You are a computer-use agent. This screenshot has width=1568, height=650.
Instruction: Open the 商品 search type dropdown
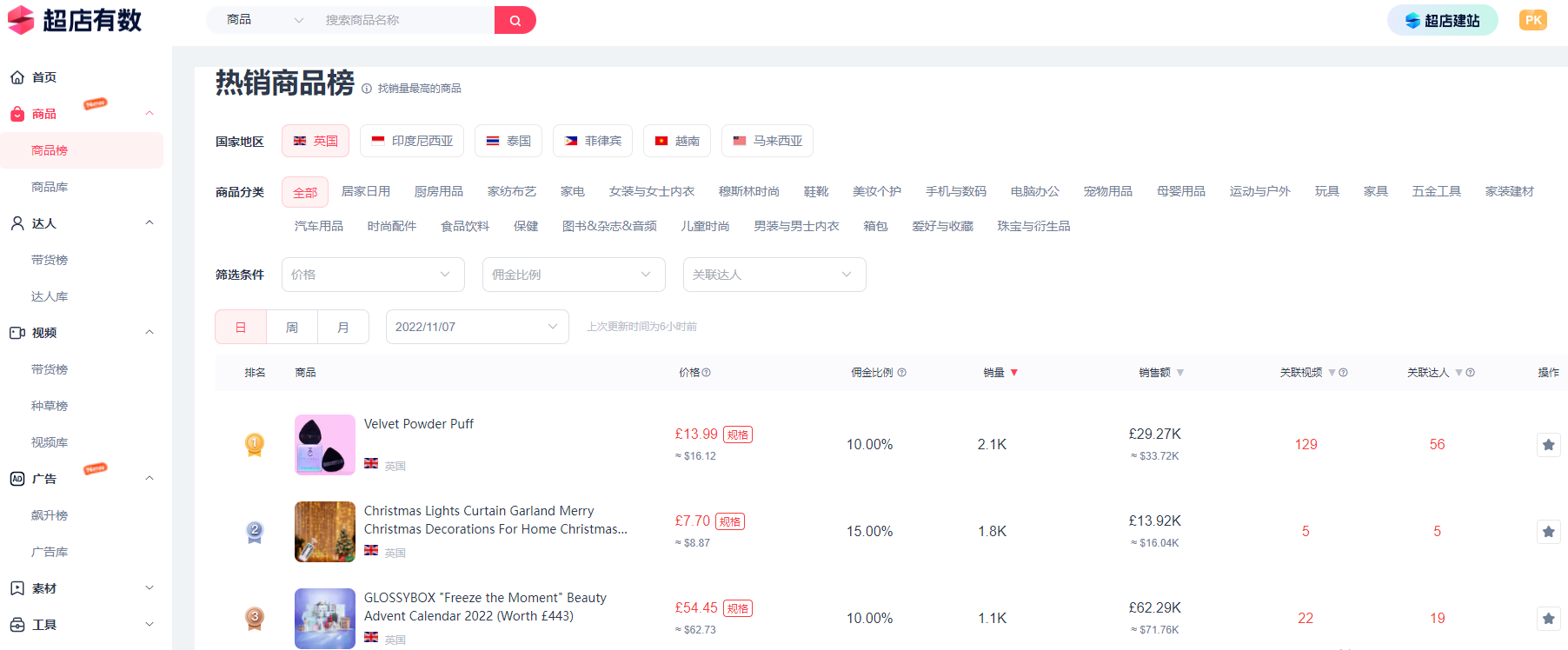tap(264, 20)
